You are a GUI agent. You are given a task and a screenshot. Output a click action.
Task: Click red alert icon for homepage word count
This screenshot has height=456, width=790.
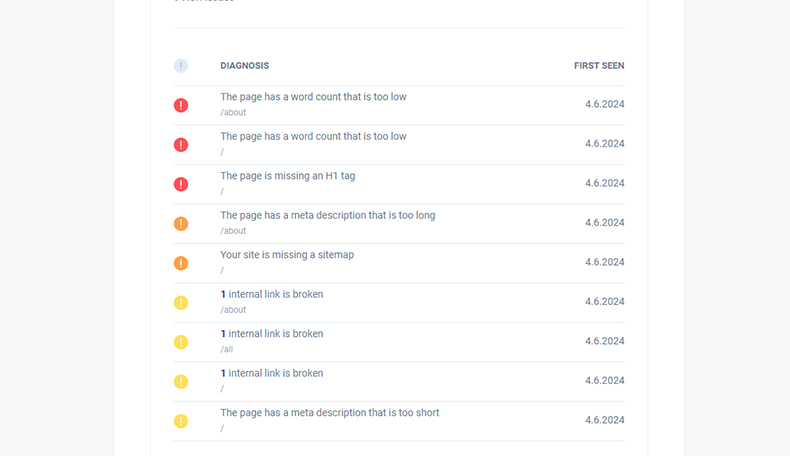[x=181, y=145]
